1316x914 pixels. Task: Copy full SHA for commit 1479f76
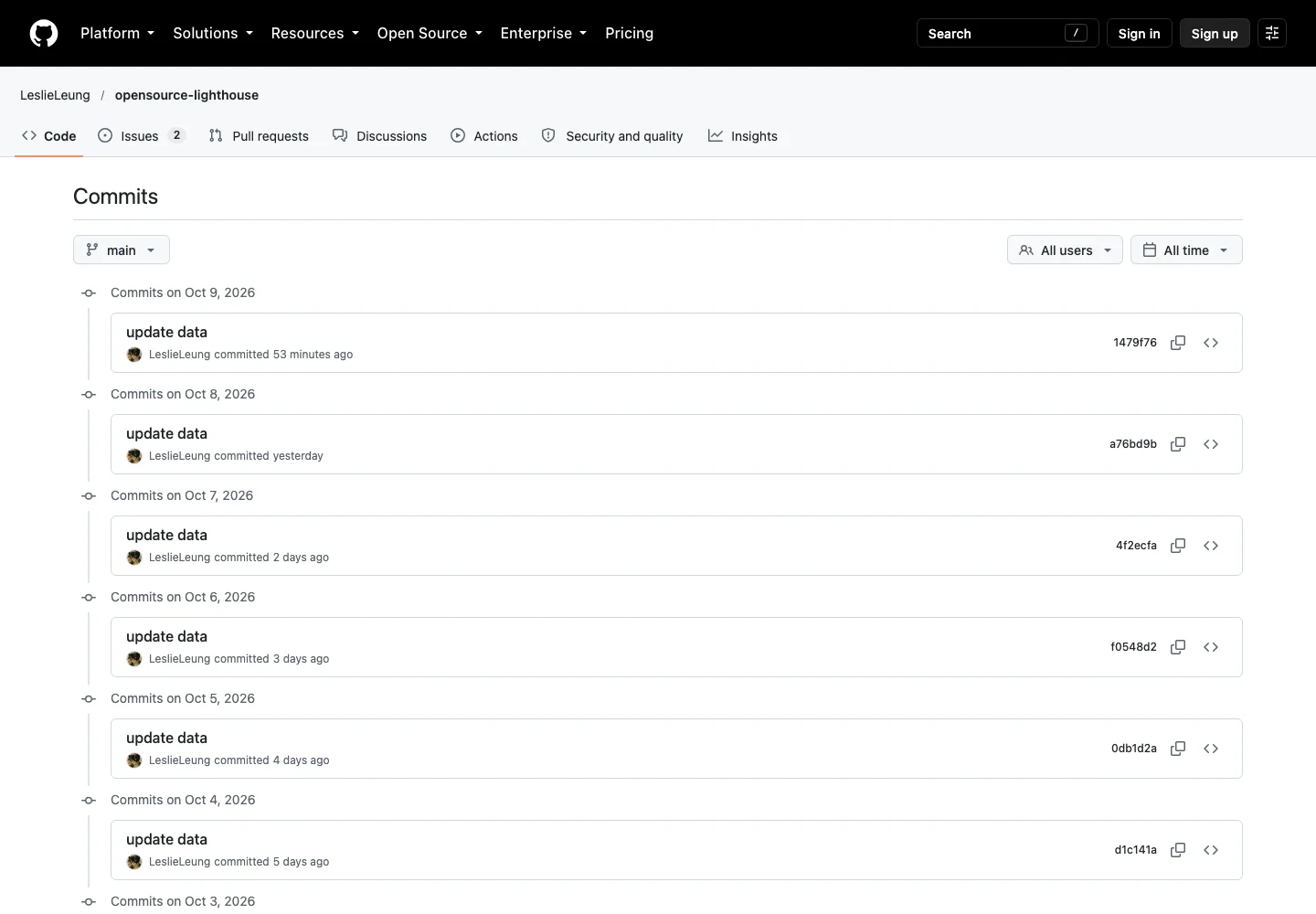1178,343
